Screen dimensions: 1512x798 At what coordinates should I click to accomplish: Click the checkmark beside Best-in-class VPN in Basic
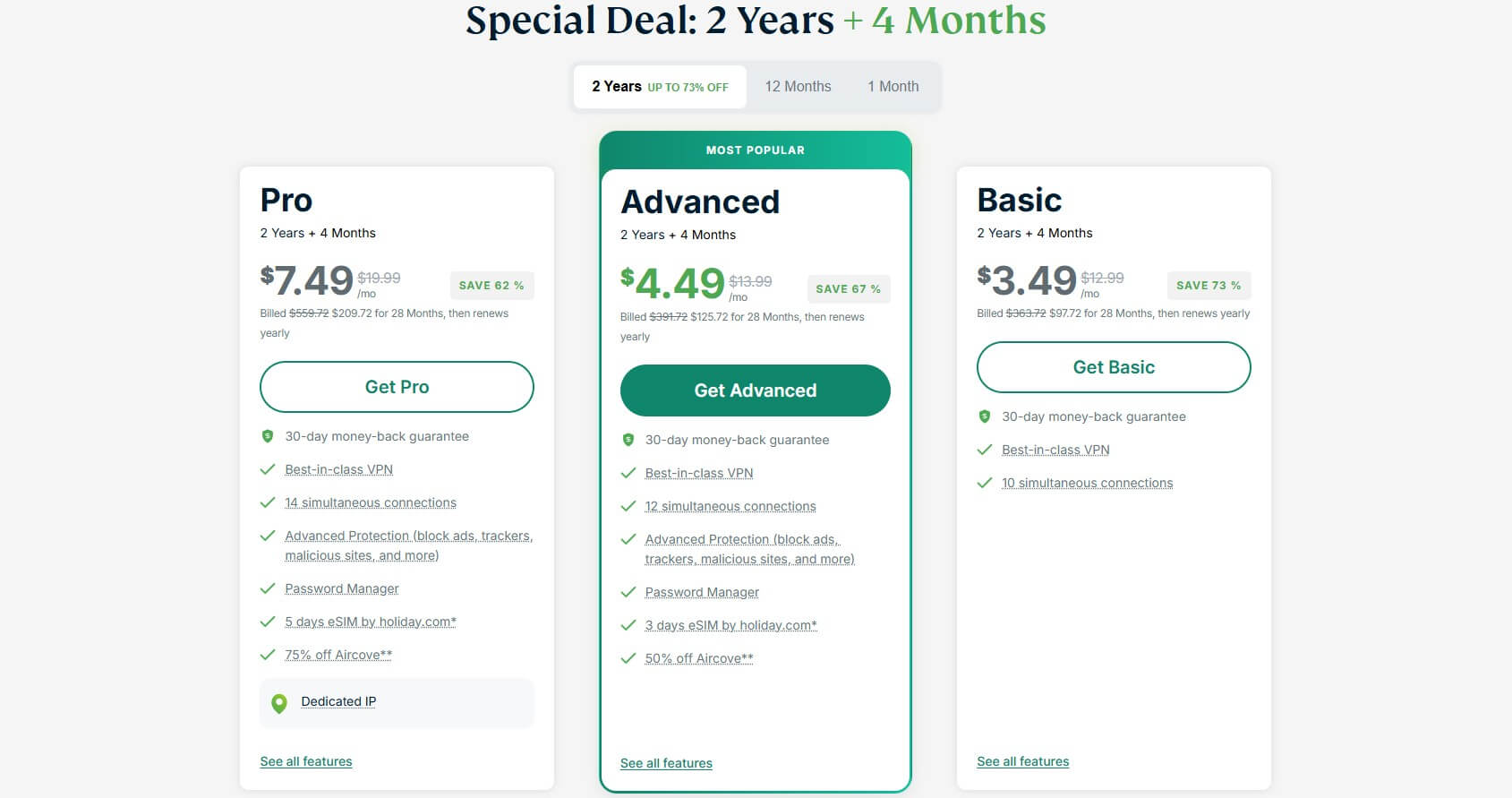[x=986, y=450]
